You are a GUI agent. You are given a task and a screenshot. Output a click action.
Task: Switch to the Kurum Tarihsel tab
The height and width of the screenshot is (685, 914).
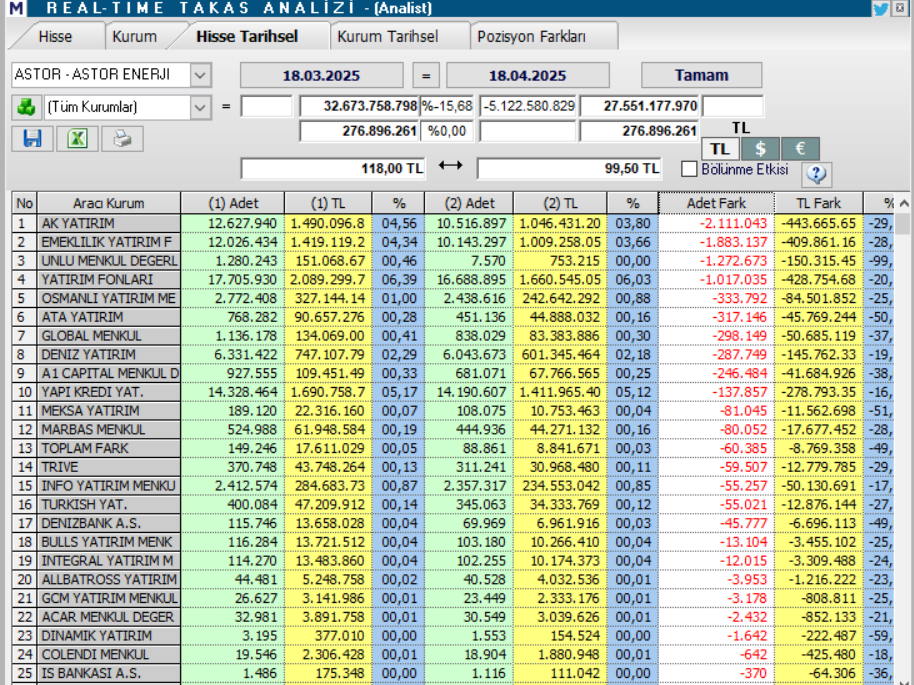coord(387,34)
